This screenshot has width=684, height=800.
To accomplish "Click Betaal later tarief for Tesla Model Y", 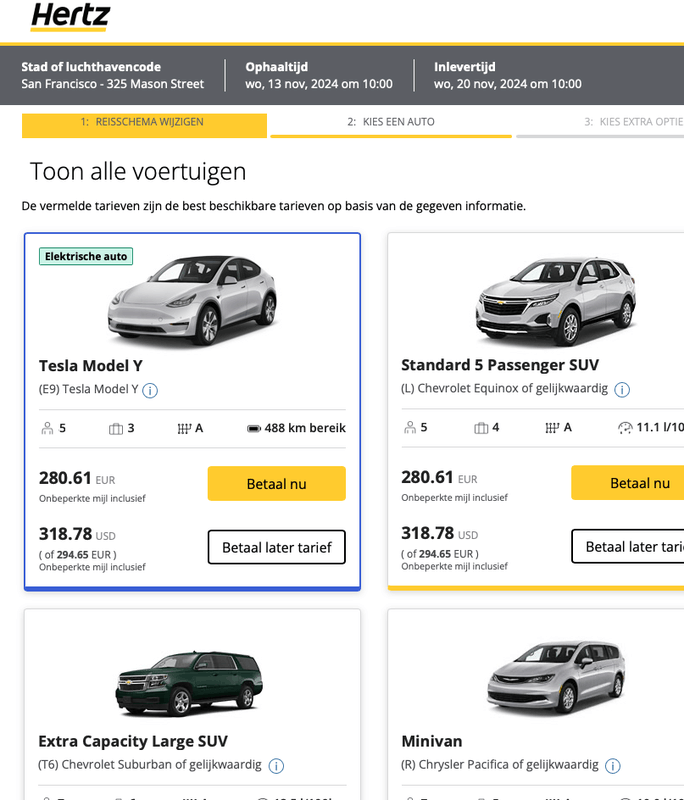I will pyautogui.click(x=276, y=547).
